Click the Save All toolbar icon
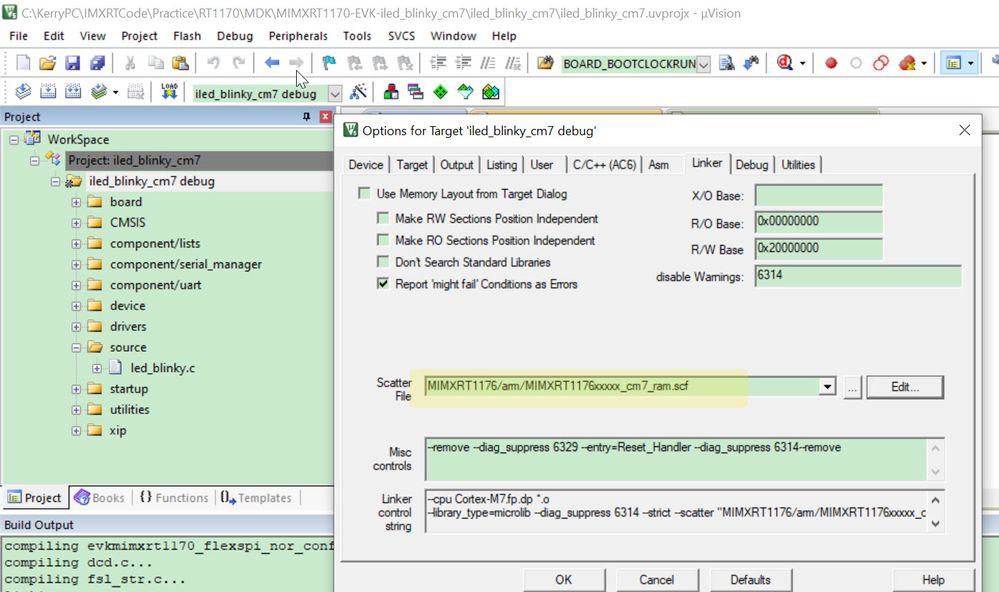This screenshot has width=999, height=592. point(97,63)
